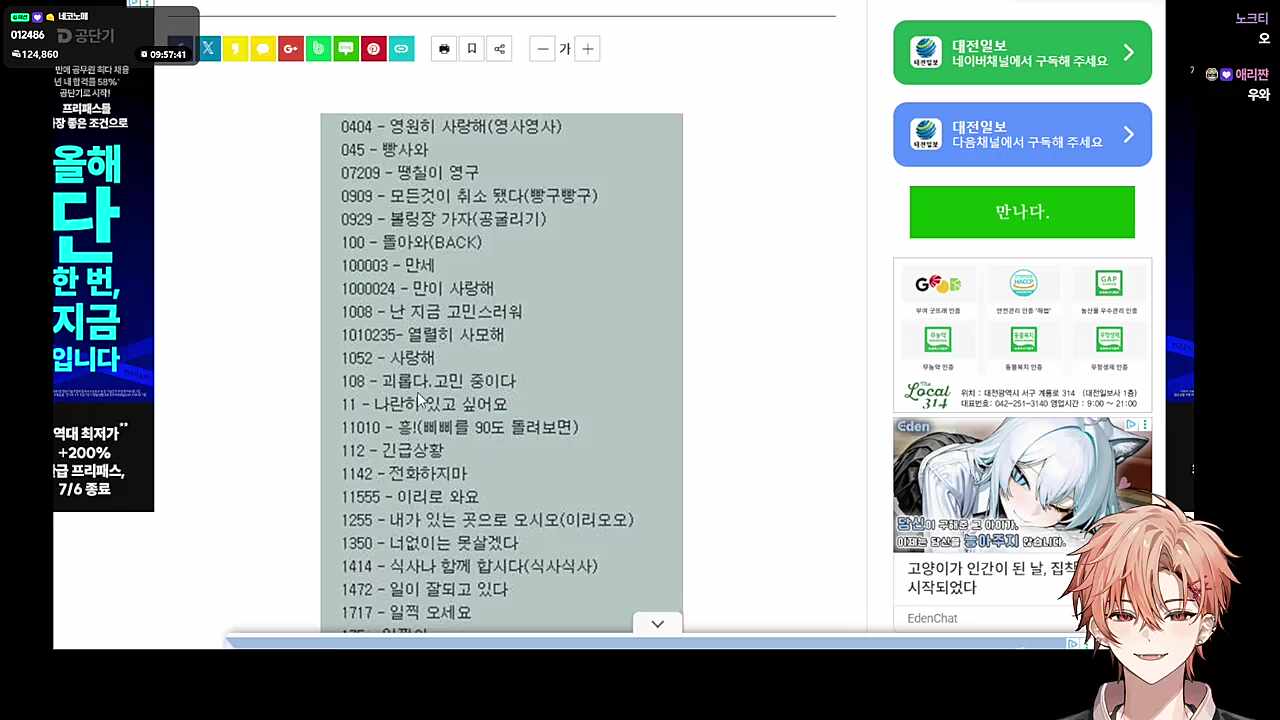Share via red Google+ icon
Image resolution: width=1280 pixels, height=720 pixels.
pyautogui.click(x=291, y=48)
